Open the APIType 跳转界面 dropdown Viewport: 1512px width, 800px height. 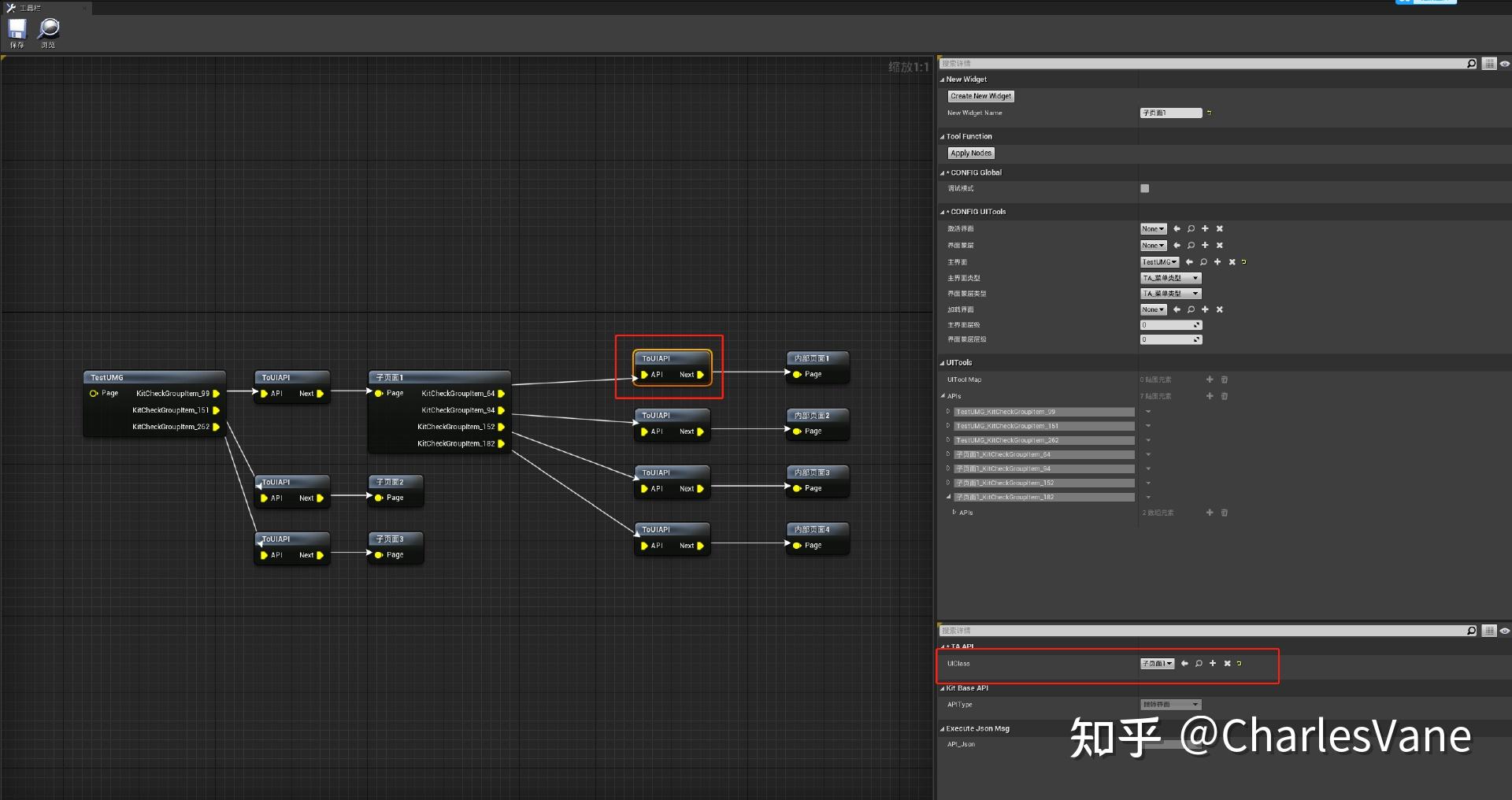1170,704
